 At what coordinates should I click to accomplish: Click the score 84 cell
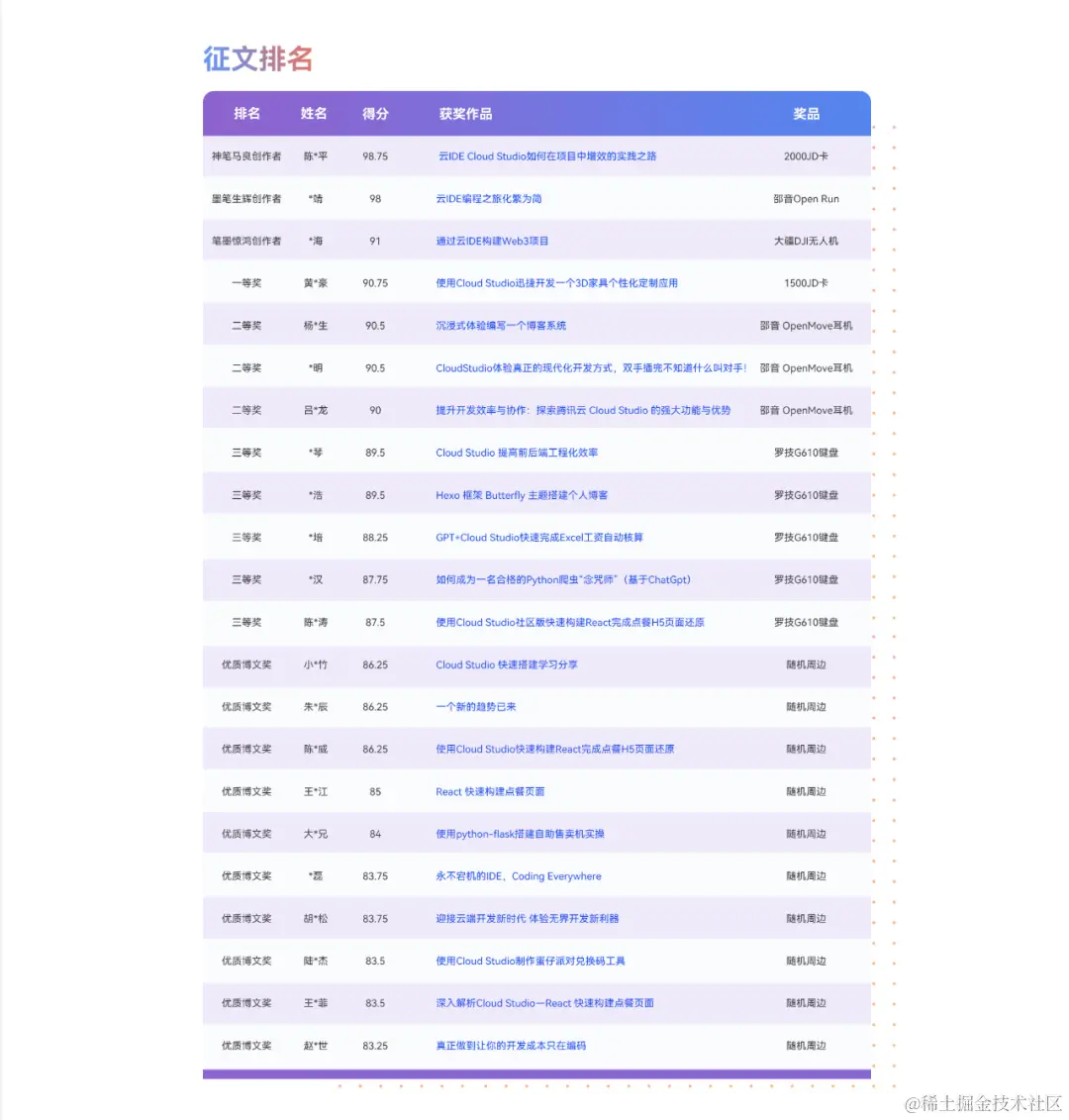coord(375,834)
